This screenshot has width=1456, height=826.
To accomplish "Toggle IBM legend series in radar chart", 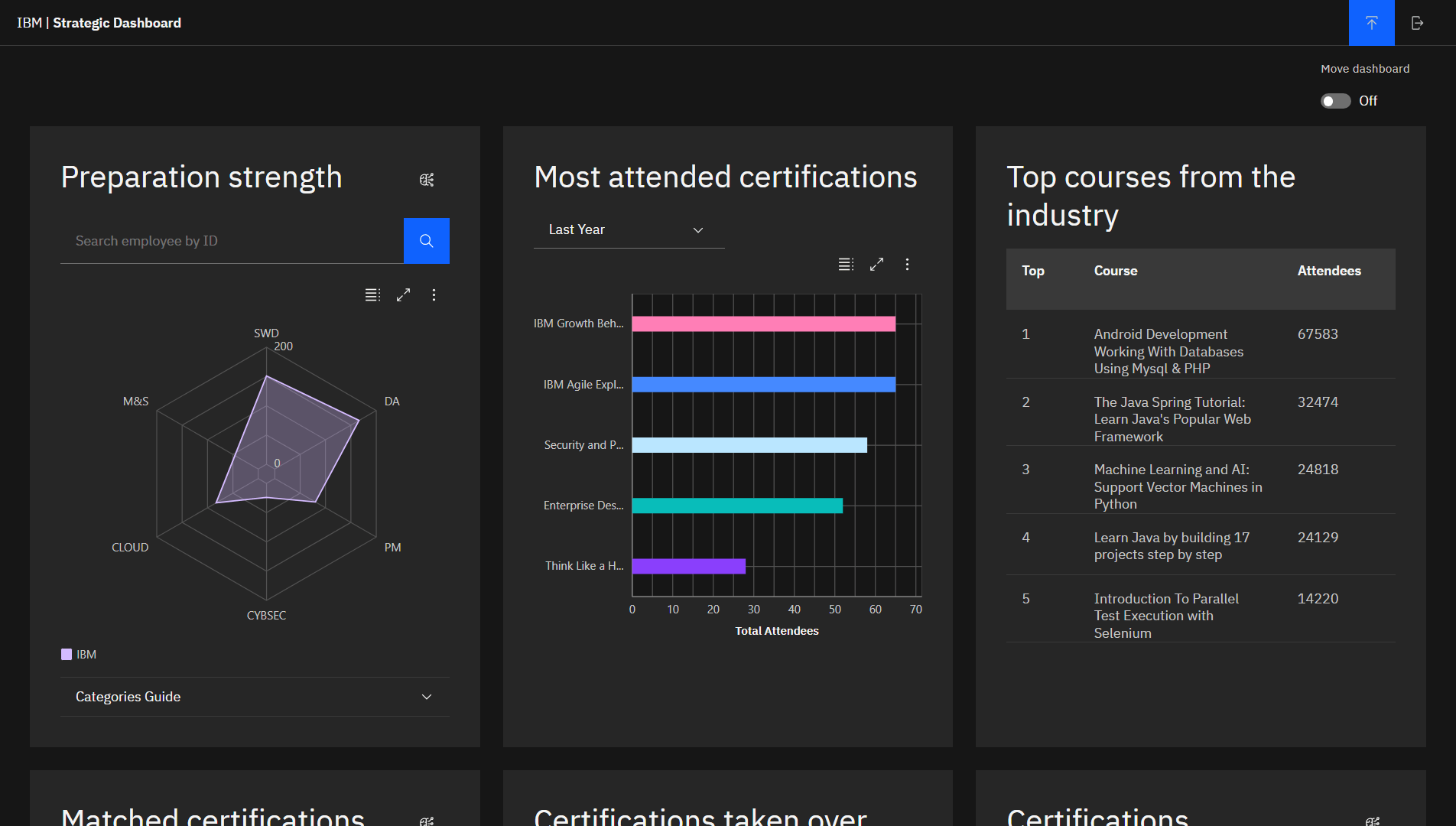I will (79, 655).
